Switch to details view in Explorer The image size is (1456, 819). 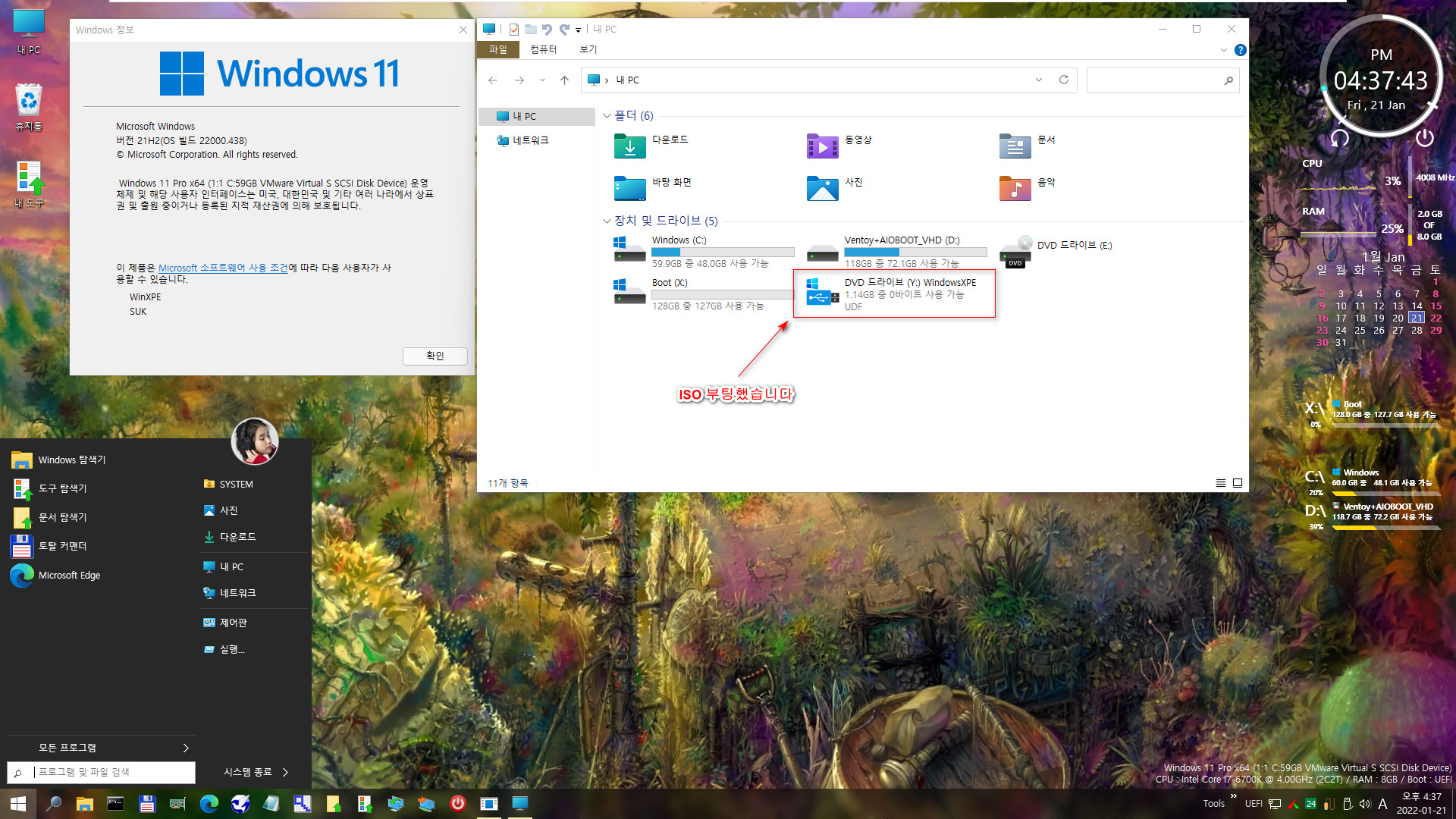[1221, 483]
